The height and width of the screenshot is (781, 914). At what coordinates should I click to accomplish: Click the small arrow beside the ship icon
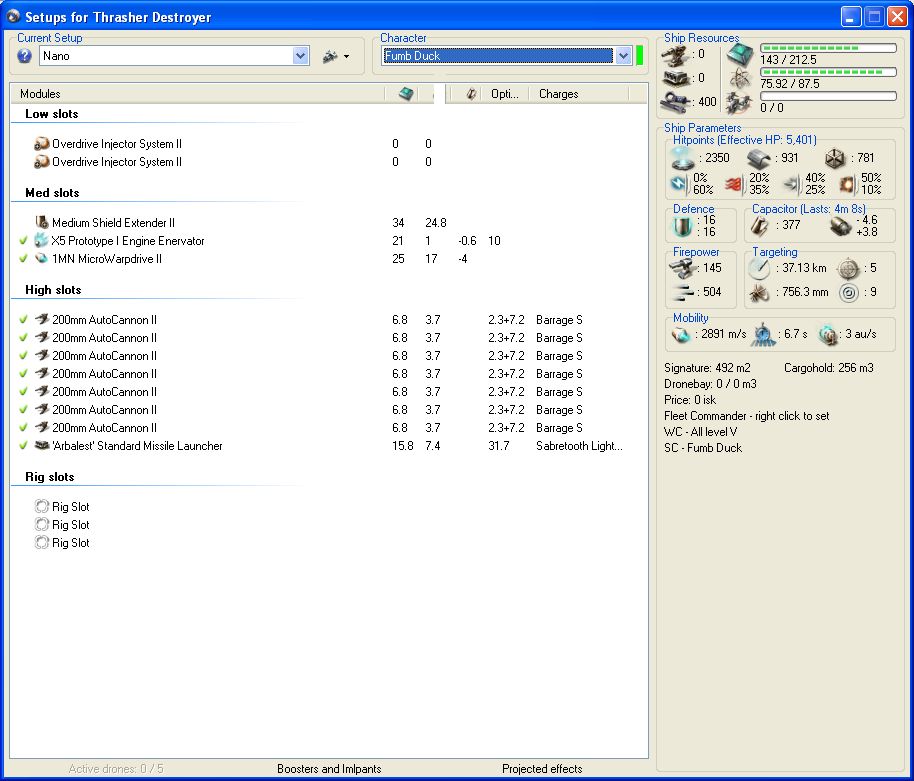pos(346,57)
